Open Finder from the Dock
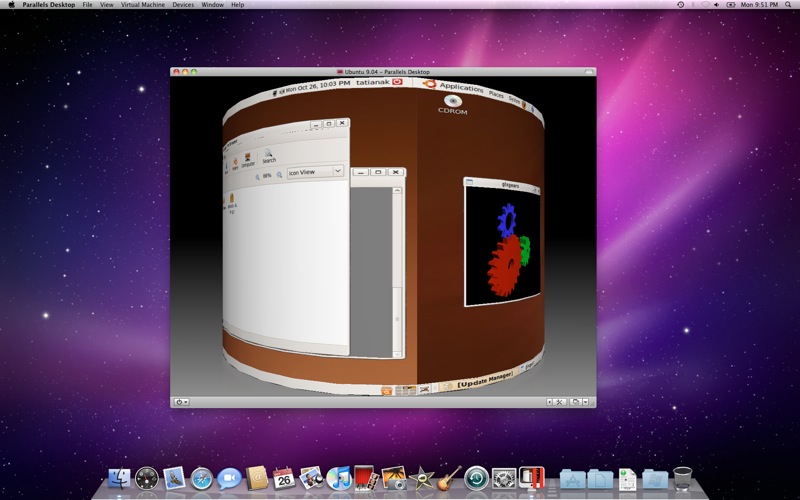Image resolution: width=800 pixels, height=500 pixels. (x=119, y=479)
